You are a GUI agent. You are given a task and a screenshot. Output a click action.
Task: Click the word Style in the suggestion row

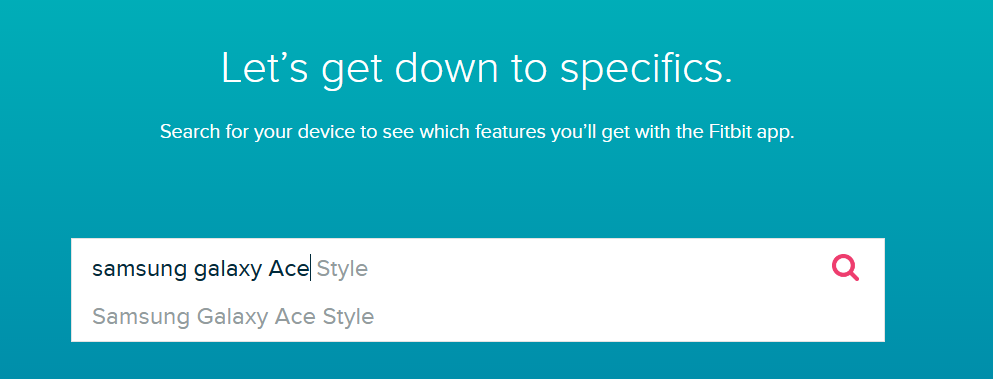348,316
